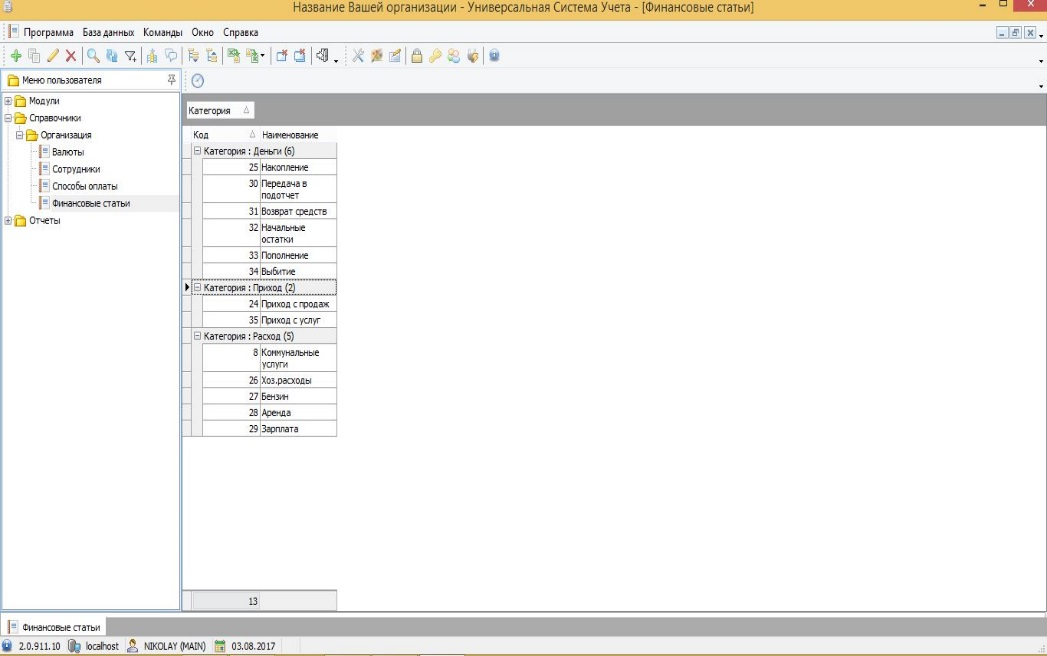The height and width of the screenshot is (656, 1047).
Task: Click the funnel filter toolbar icon
Action: (x=131, y=56)
